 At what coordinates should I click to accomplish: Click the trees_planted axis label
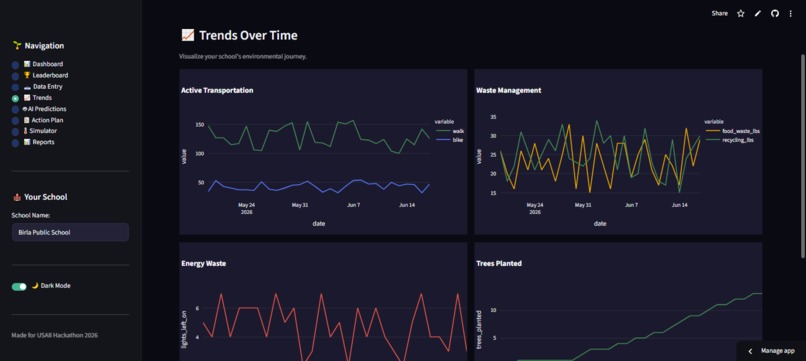(x=479, y=330)
